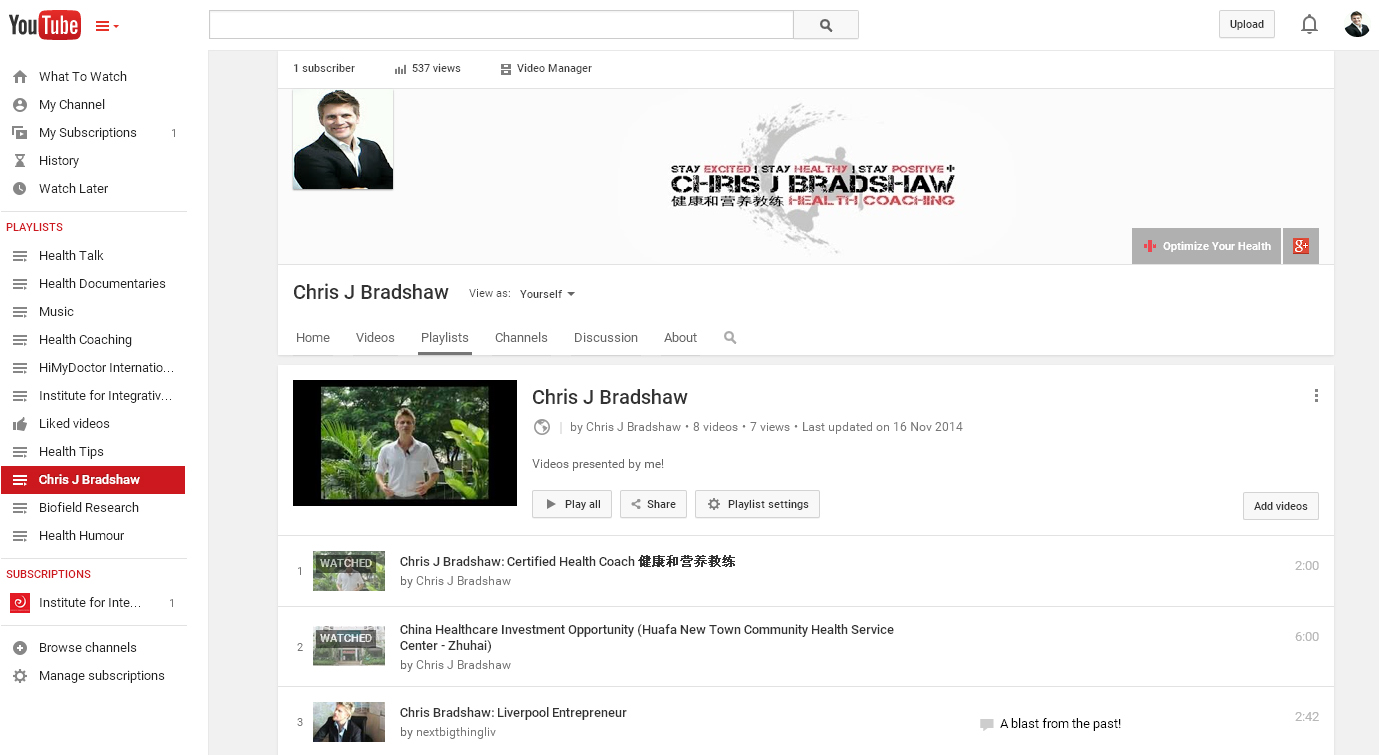Screen dimensions: 1379x755
Task: Click the Upload button
Action: [1246, 24]
